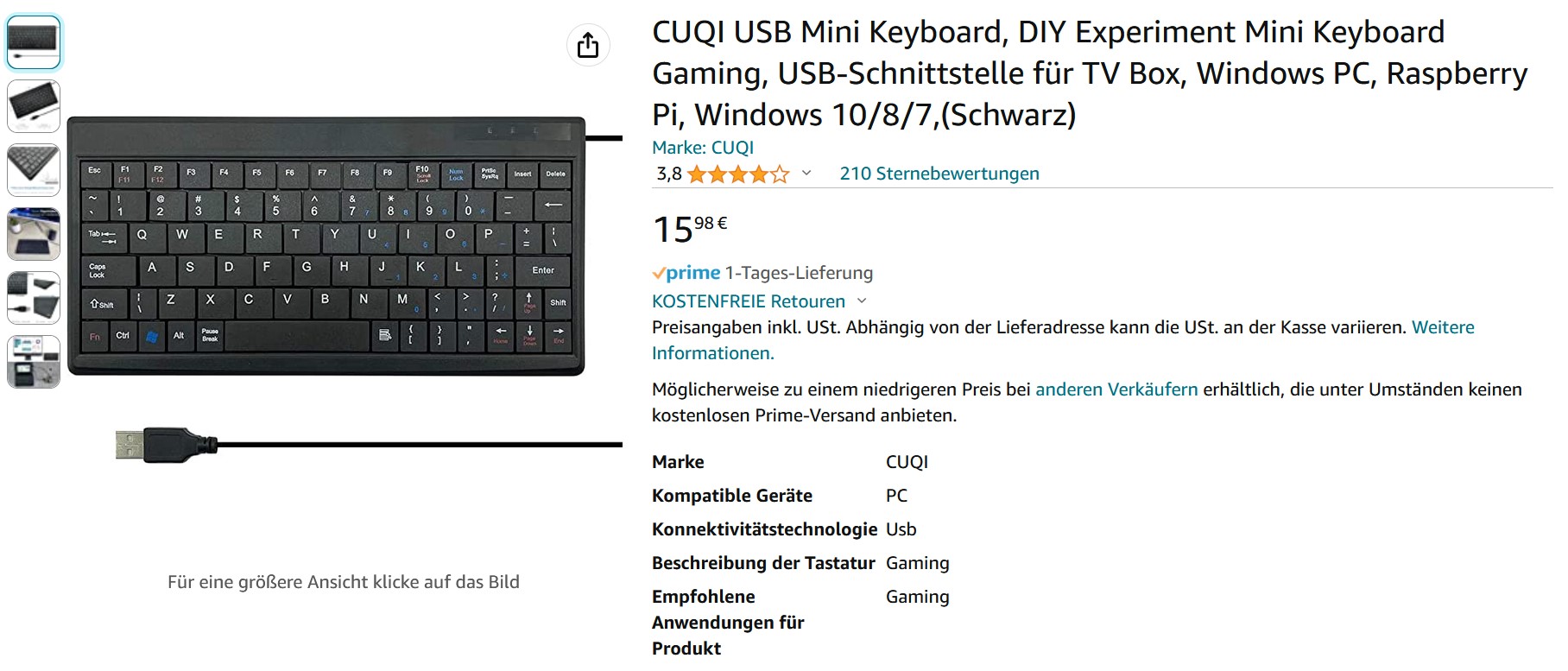Expand KOSTENFREIE Retouren details arrow
1568x671 pixels.
[862, 301]
